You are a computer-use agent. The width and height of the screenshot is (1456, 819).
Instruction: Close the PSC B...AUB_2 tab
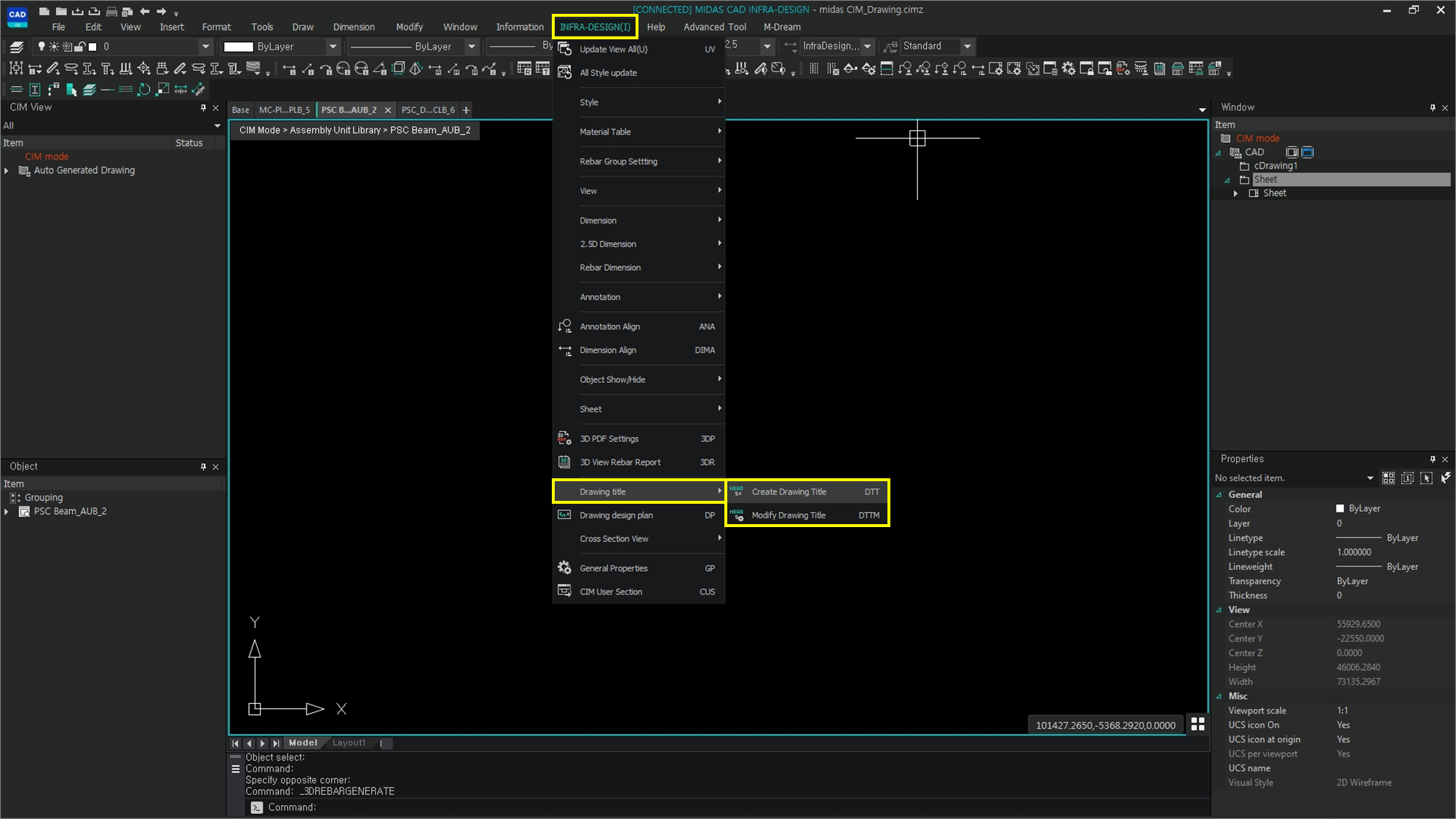click(388, 110)
